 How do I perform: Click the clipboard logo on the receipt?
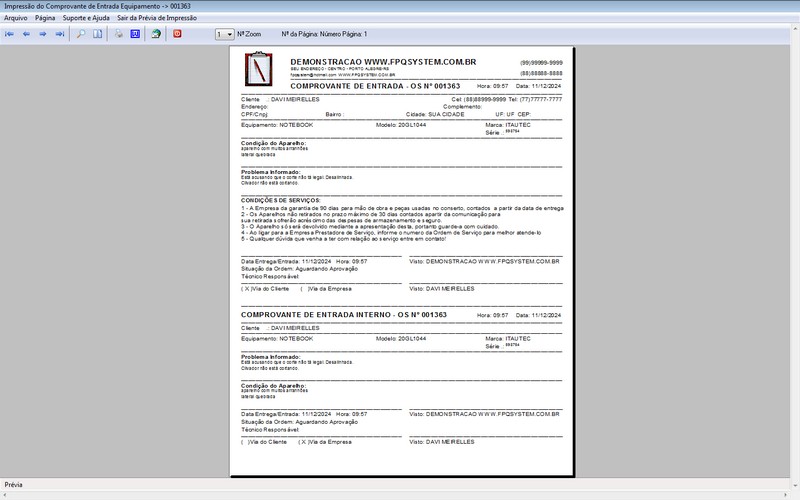point(258,68)
